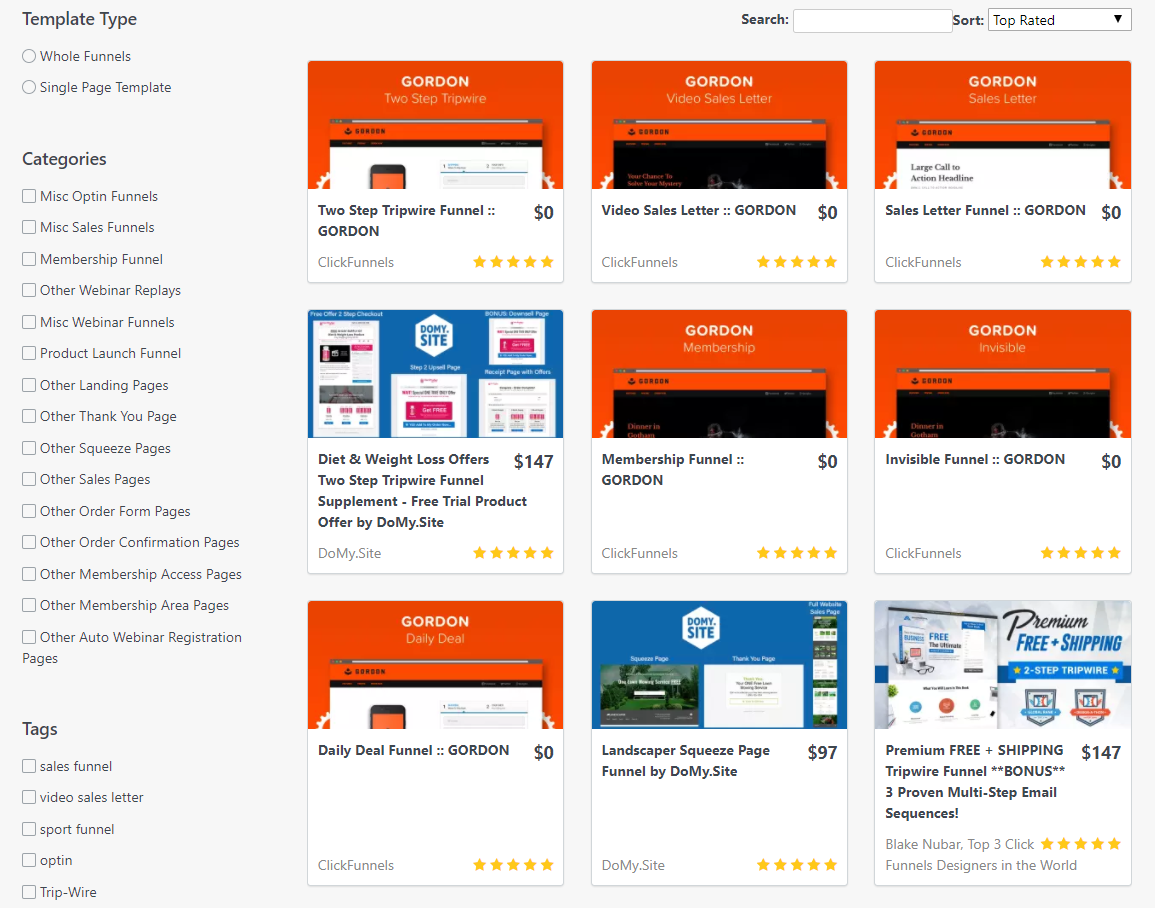Open Daily Deal Funnel :: GORDON title
This screenshot has width=1155, height=908.
pos(413,750)
